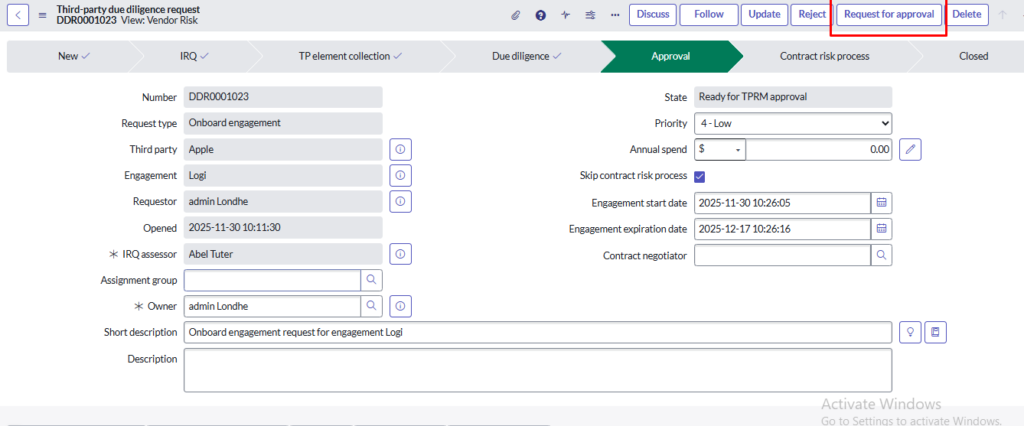1024x426 pixels.
Task: Uncheck Skip contract risk process checkbox
Action: pos(700,176)
